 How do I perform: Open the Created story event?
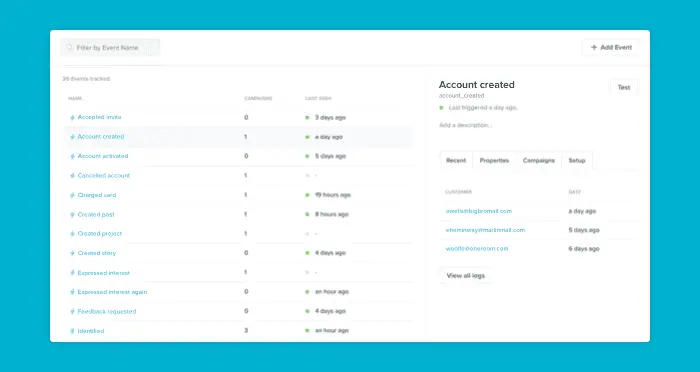tap(97, 253)
